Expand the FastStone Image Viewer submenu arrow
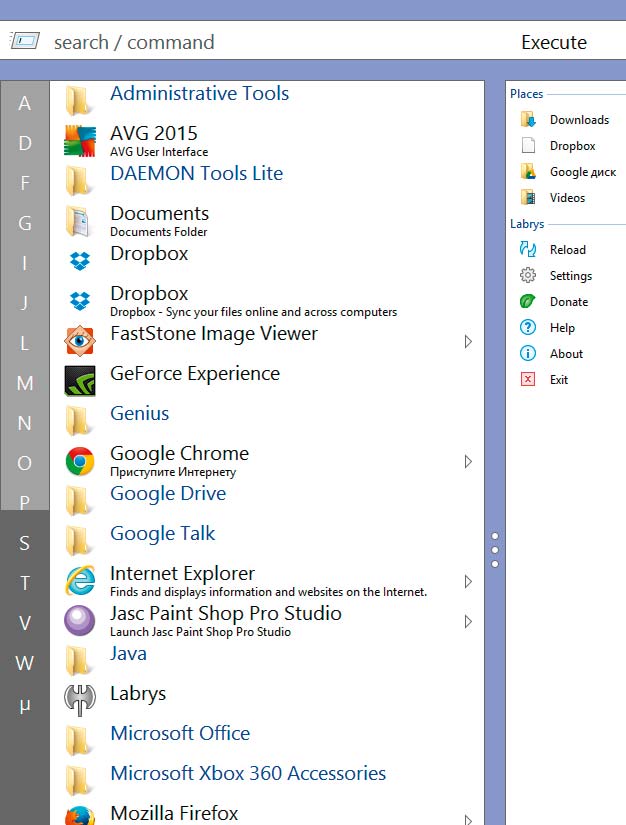626x825 pixels. (468, 341)
